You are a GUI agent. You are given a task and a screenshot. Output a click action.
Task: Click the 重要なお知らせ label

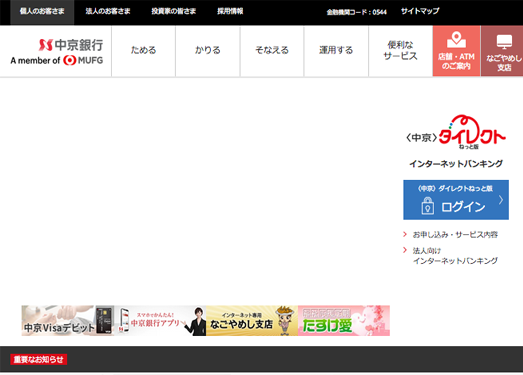point(39,359)
